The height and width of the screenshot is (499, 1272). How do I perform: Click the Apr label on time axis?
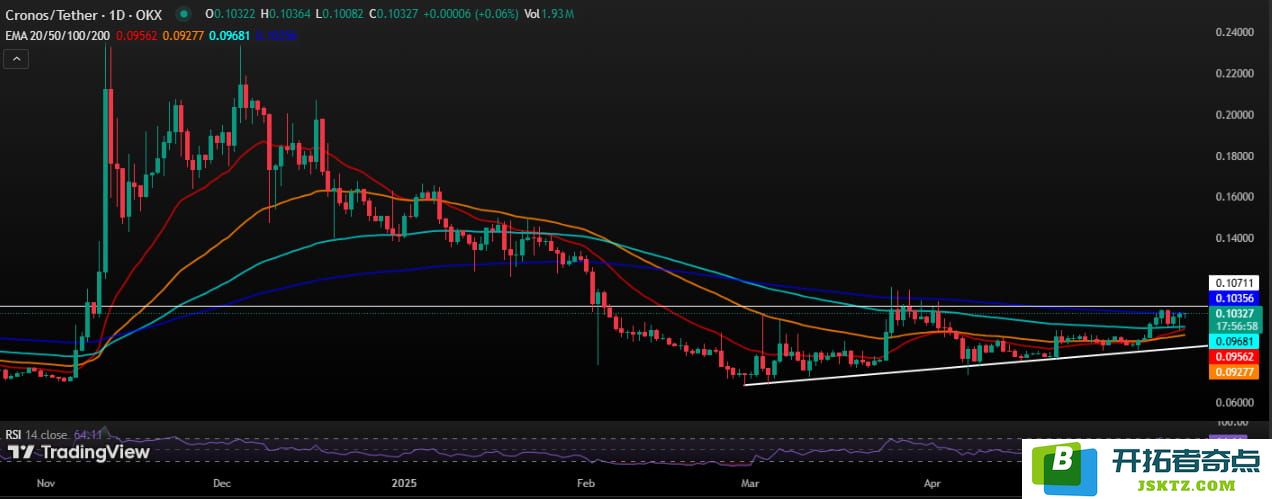(932, 482)
